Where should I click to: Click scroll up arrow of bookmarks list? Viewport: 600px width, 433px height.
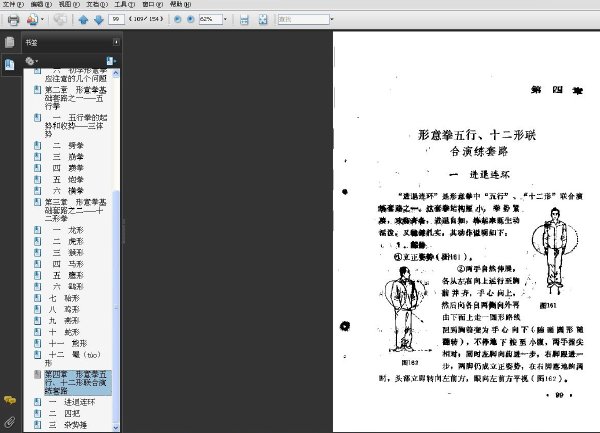tap(116, 73)
